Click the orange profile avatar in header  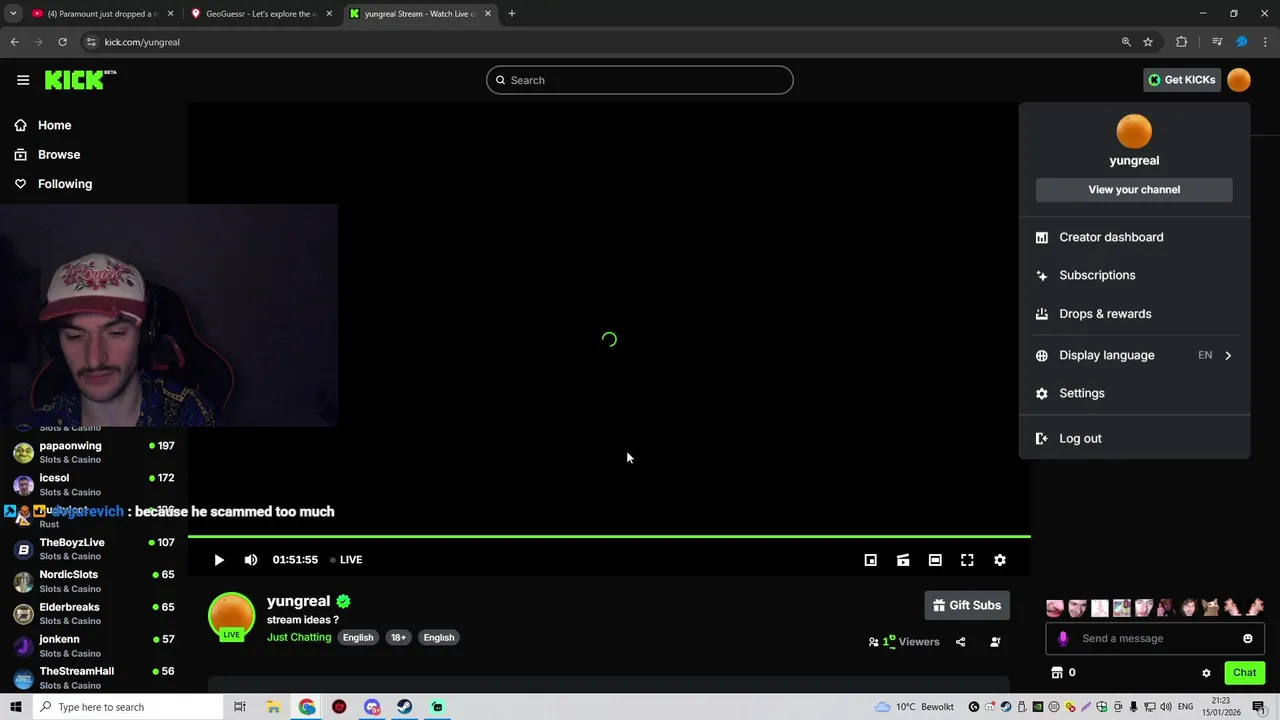pos(1239,80)
